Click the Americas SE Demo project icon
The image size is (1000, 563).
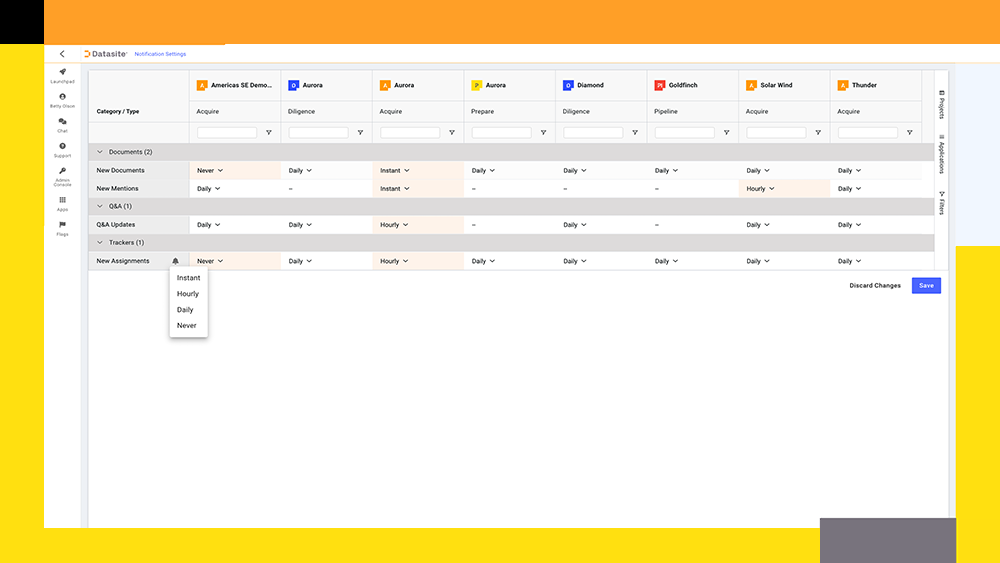pos(202,85)
